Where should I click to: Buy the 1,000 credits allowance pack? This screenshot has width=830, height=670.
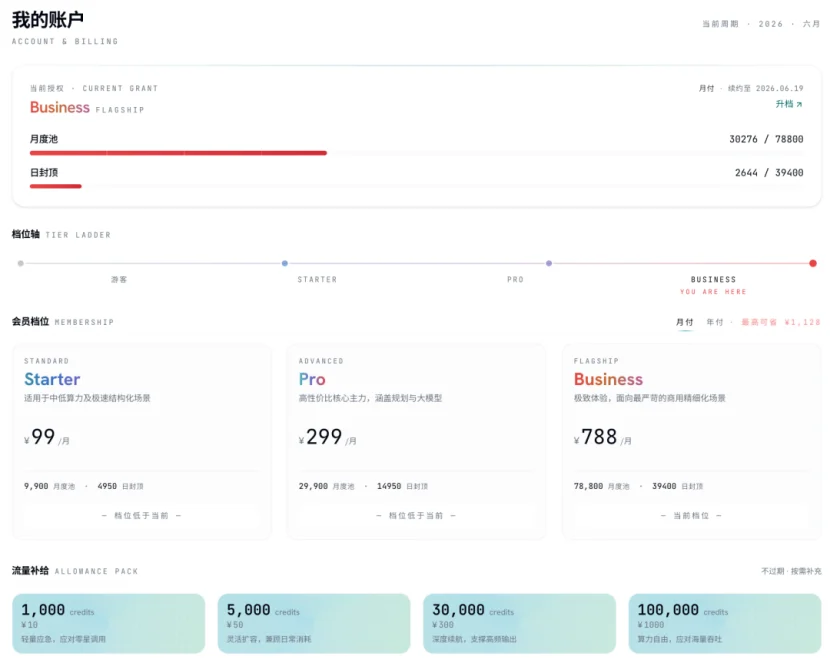pyautogui.click(x=109, y=623)
